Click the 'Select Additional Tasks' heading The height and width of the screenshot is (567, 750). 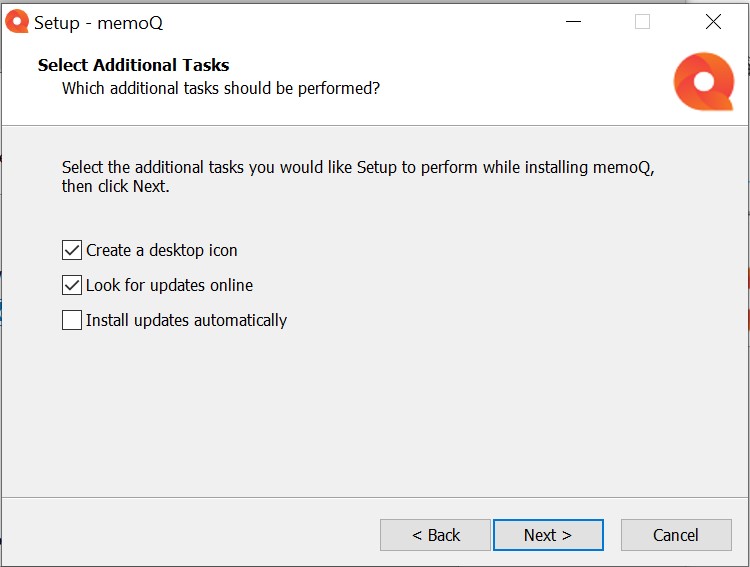point(133,65)
